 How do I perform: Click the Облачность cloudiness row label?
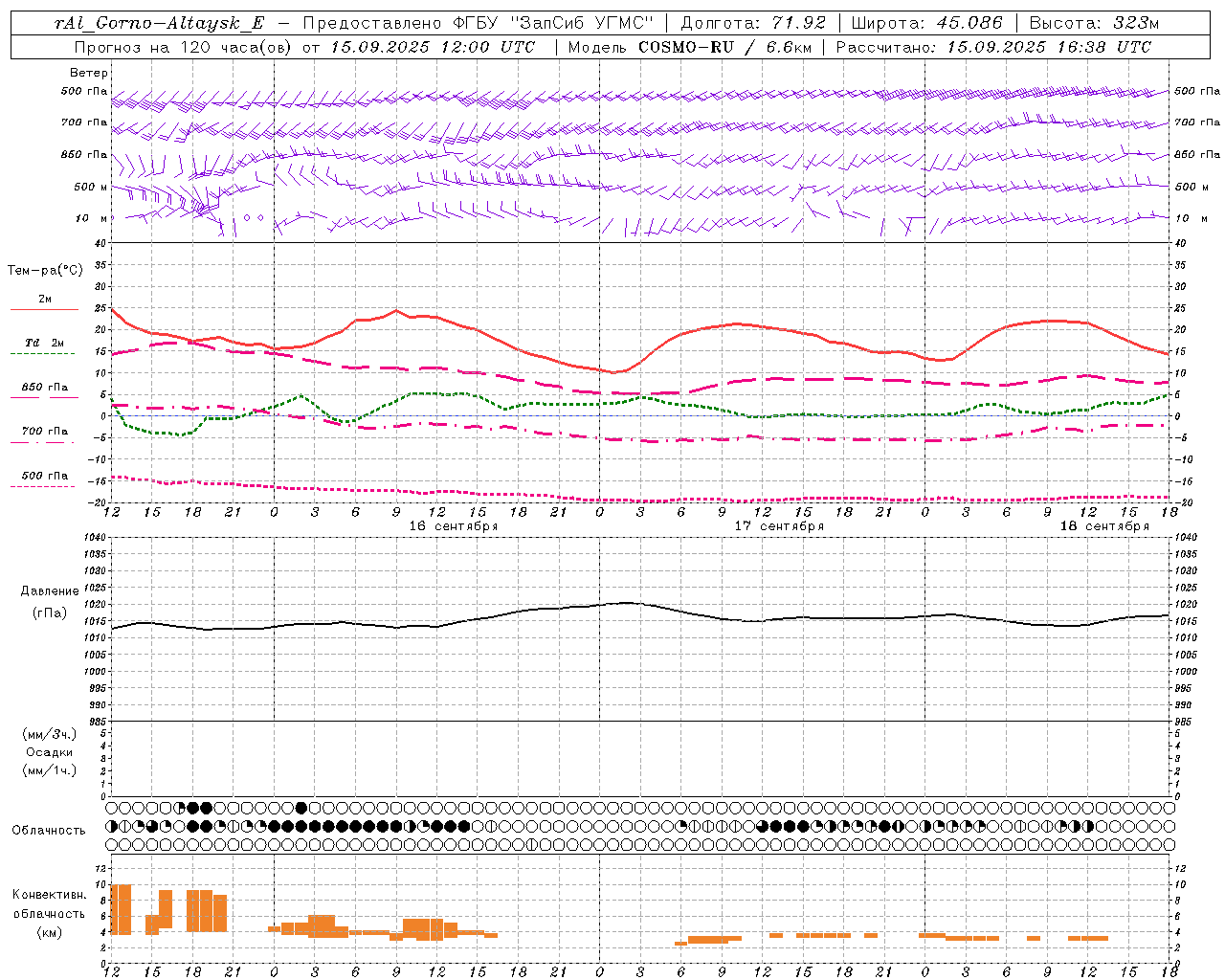tap(49, 830)
